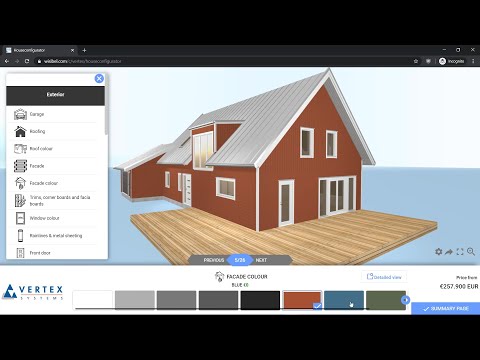Image resolution: width=480 pixels, height=360 pixels.
Task: Open the SUMMARY PAGE button
Action: click(x=446, y=309)
